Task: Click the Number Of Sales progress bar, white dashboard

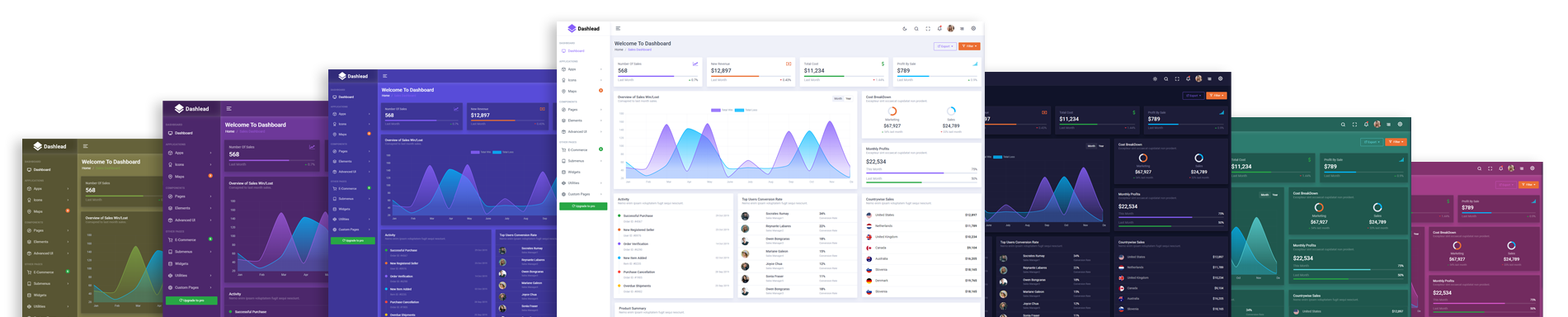Action: pos(657,76)
